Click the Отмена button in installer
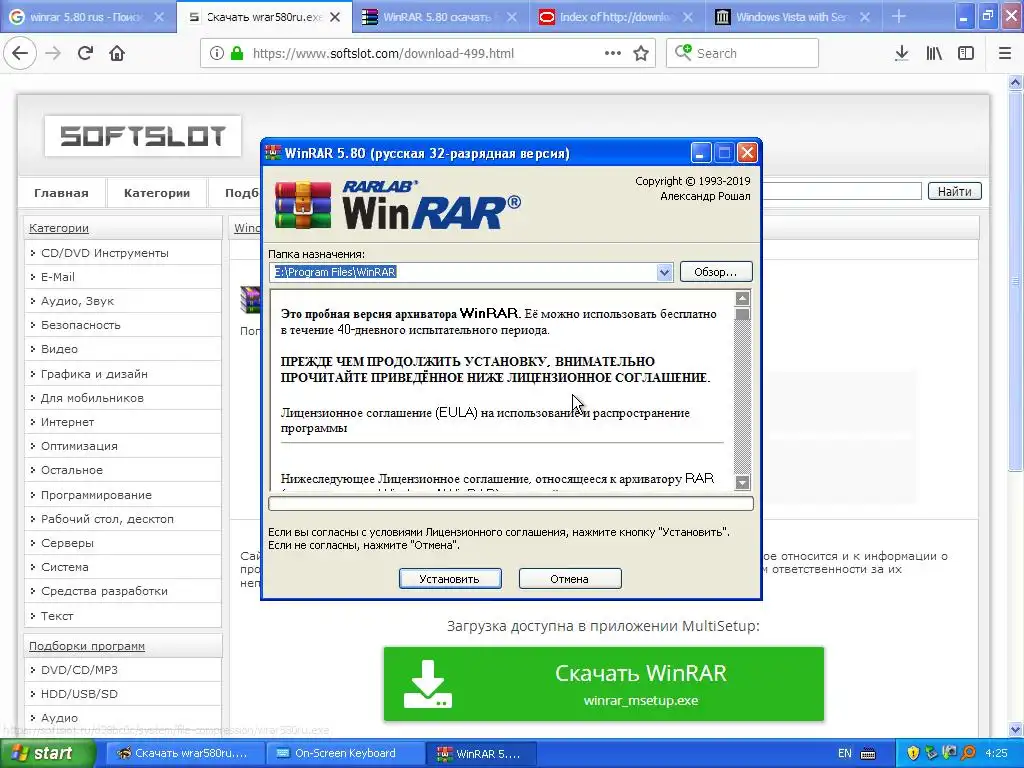 click(569, 579)
